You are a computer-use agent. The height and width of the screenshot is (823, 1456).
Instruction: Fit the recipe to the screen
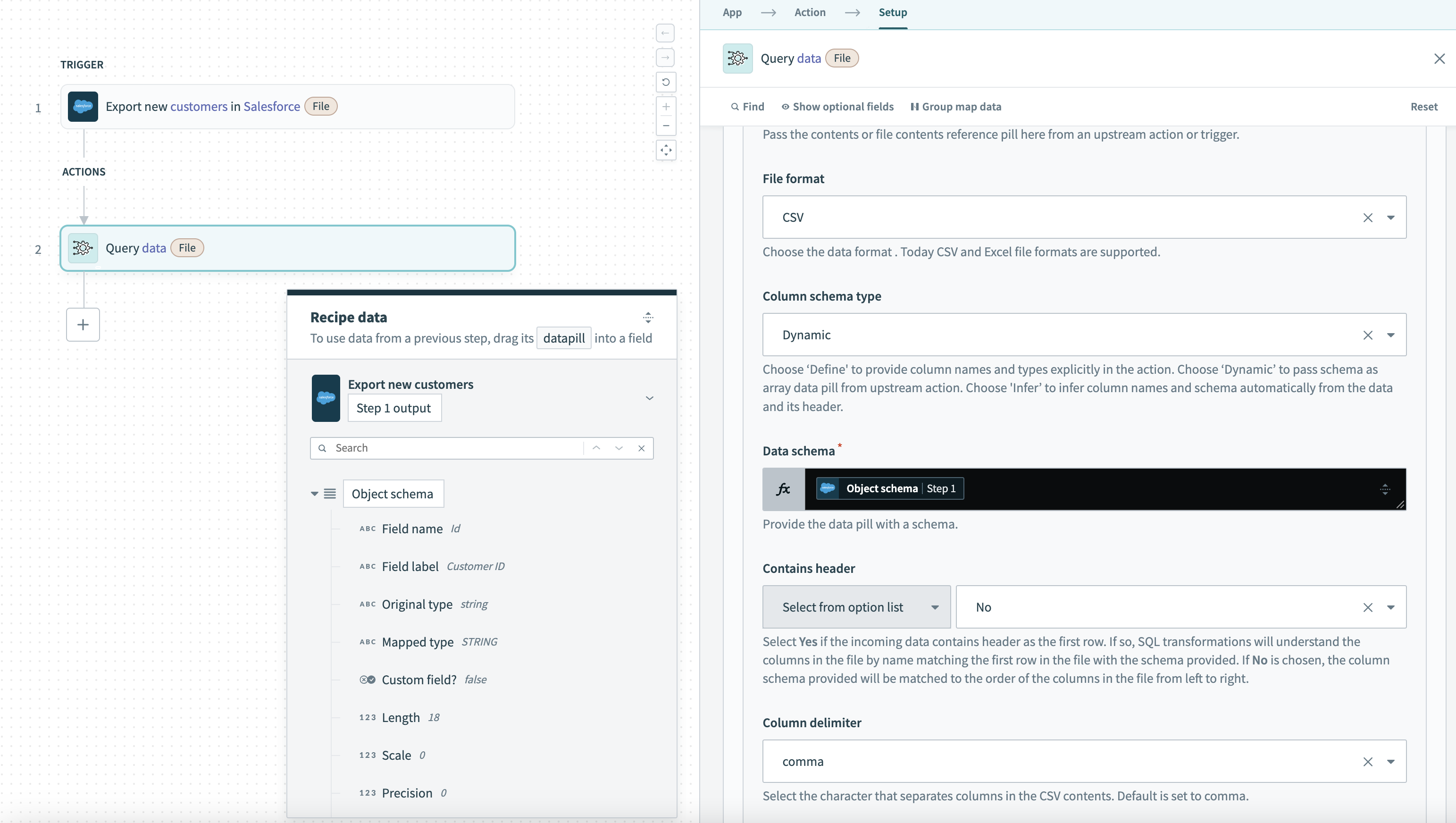666,151
